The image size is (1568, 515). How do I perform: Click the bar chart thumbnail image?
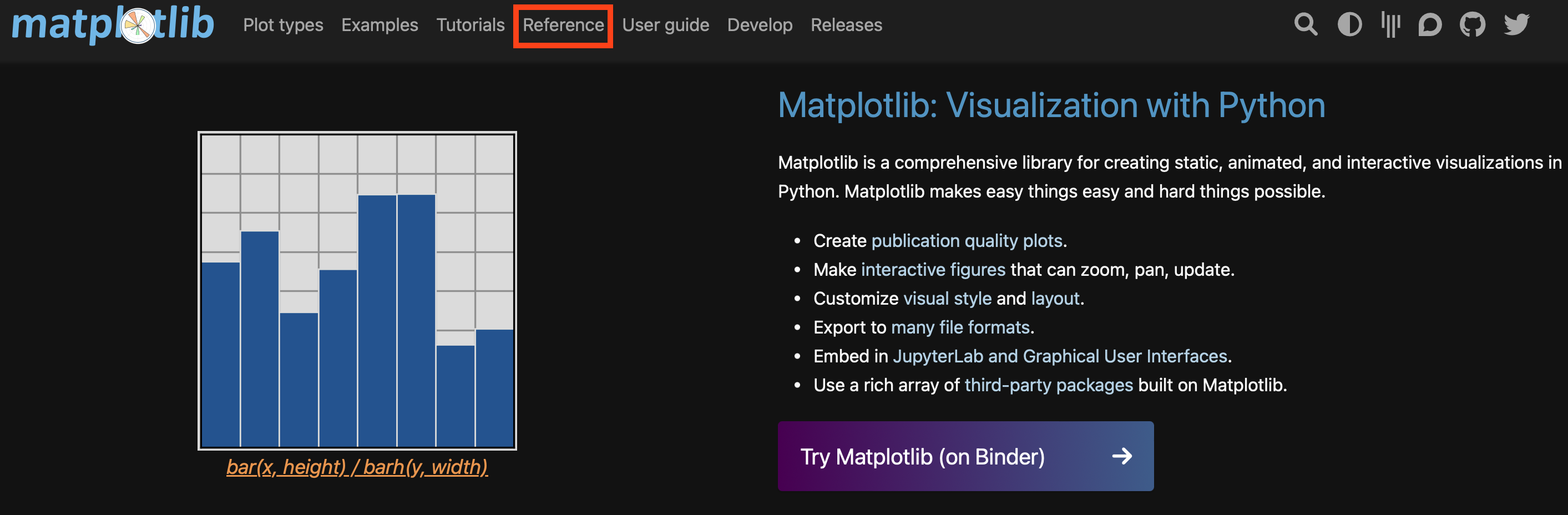pos(357,291)
